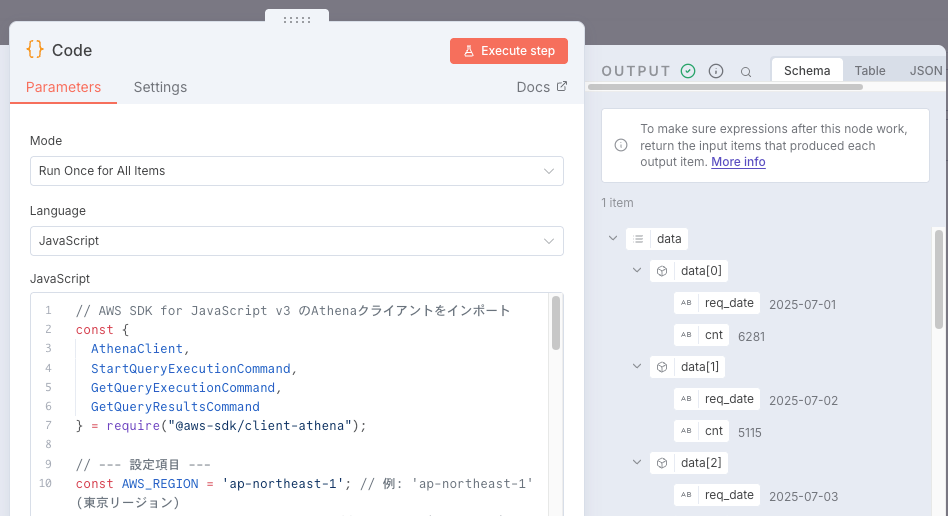Select the JSON output view

(x=926, y=71)
